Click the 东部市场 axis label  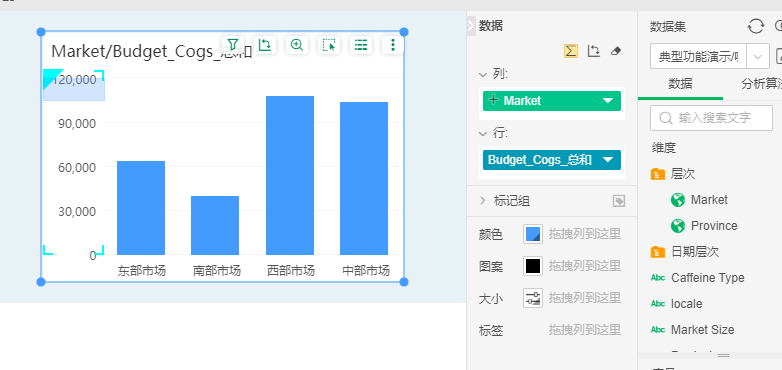(x=142, y=271)
